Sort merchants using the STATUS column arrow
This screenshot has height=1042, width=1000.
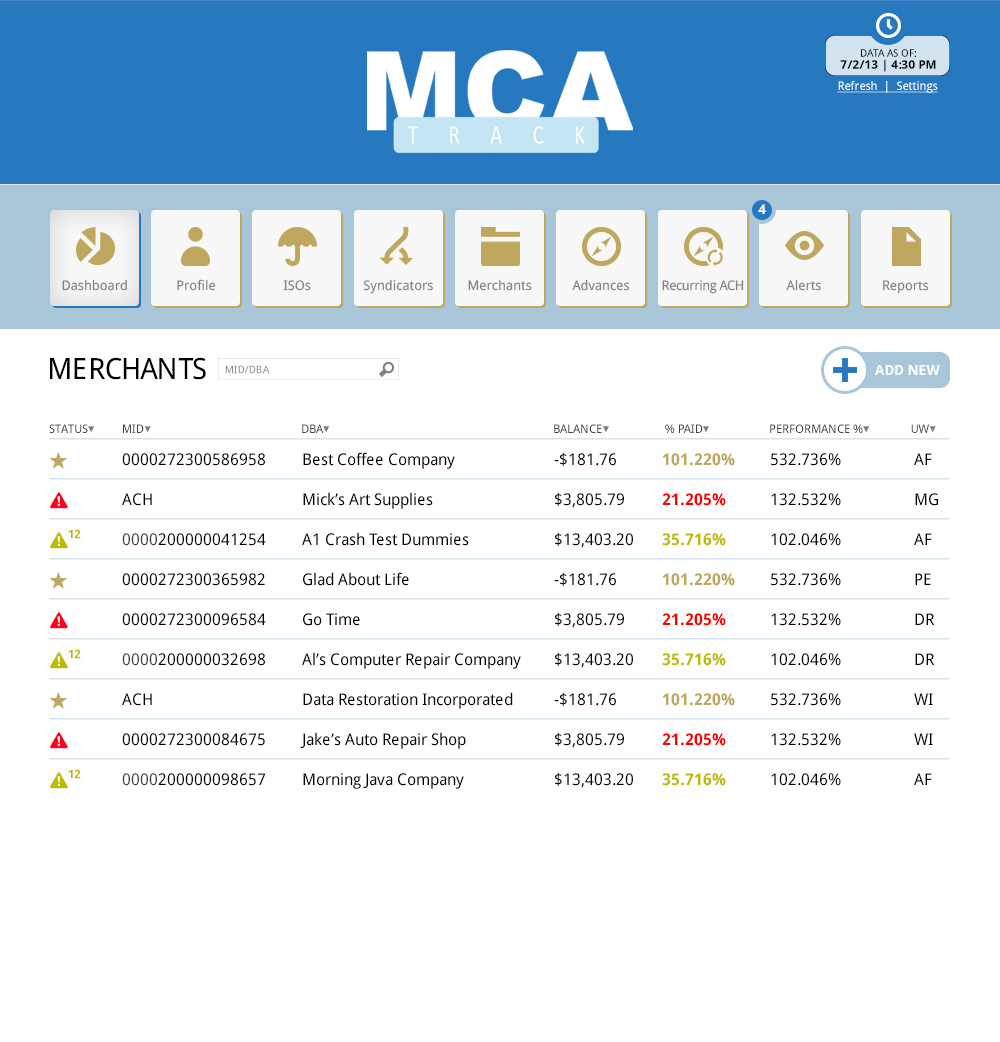click(x=93, y=428)
